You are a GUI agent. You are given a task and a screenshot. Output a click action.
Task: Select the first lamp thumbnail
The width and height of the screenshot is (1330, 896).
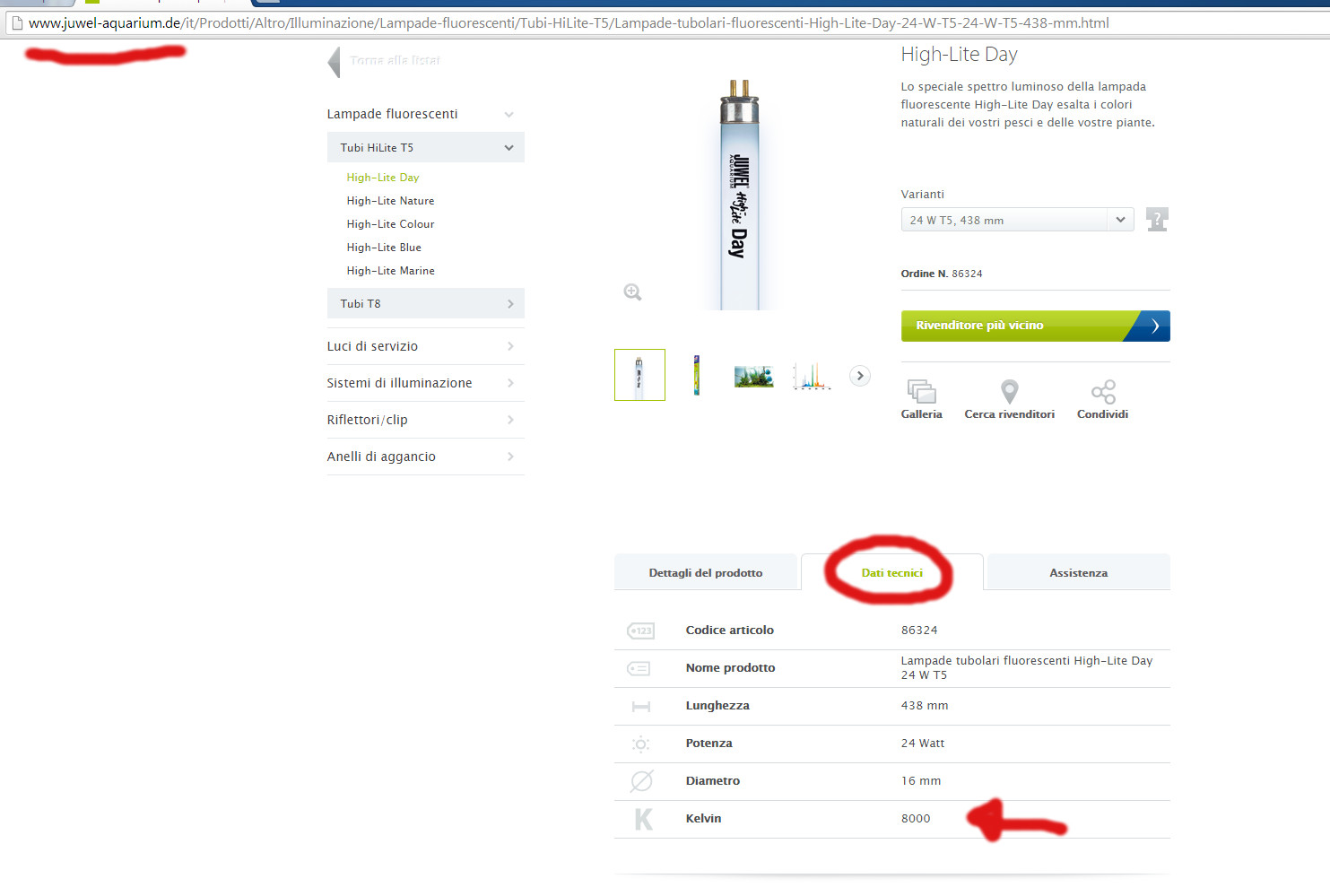coord(639,375)
